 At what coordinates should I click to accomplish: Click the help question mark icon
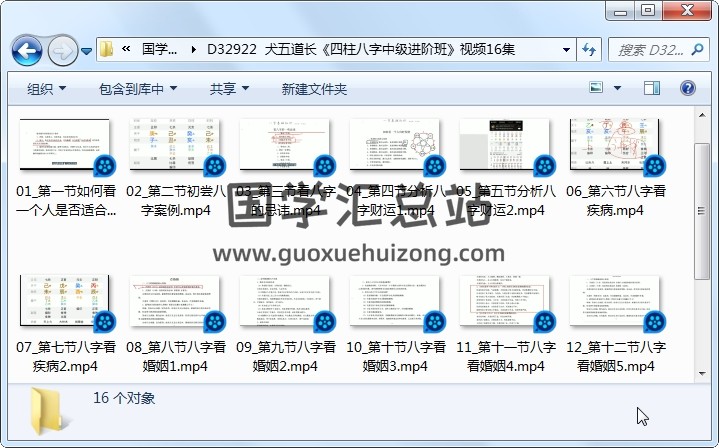pyautogui.click(x=690, y=89)
